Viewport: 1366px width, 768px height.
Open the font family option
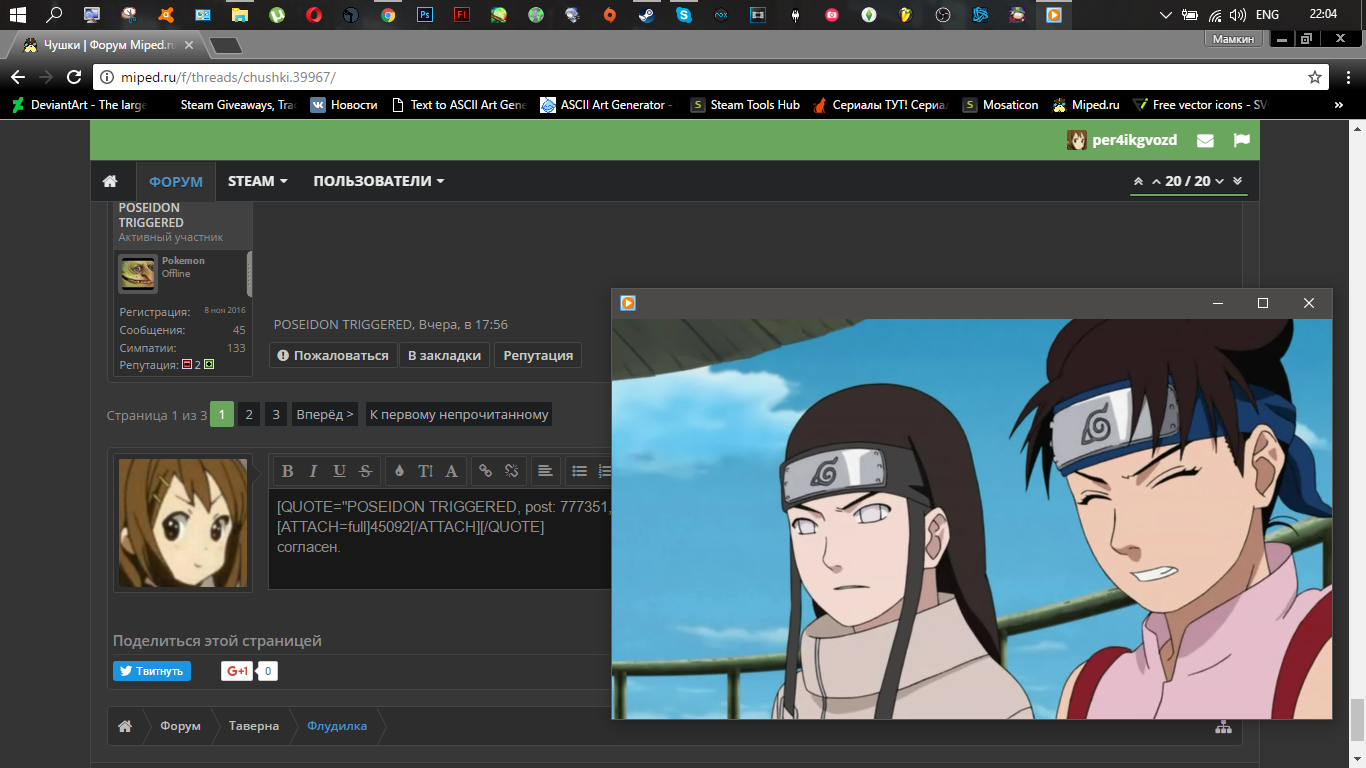[451, 471]
